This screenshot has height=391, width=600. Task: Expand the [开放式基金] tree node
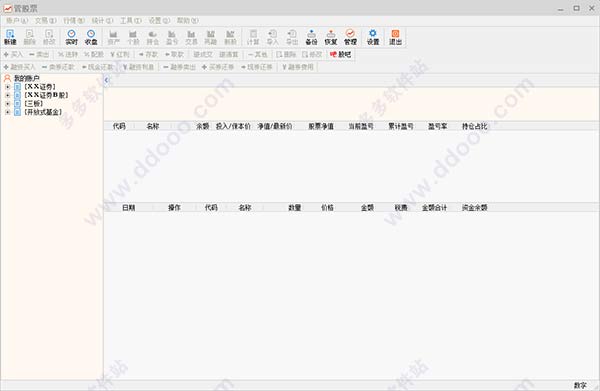click(x=7, y=112)
